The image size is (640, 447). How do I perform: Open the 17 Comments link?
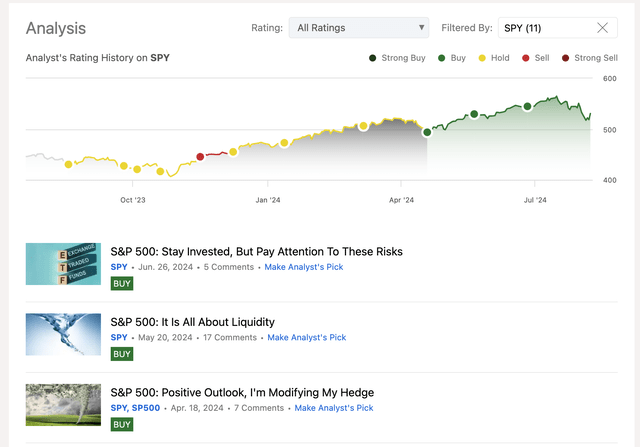tap(230, 338)
